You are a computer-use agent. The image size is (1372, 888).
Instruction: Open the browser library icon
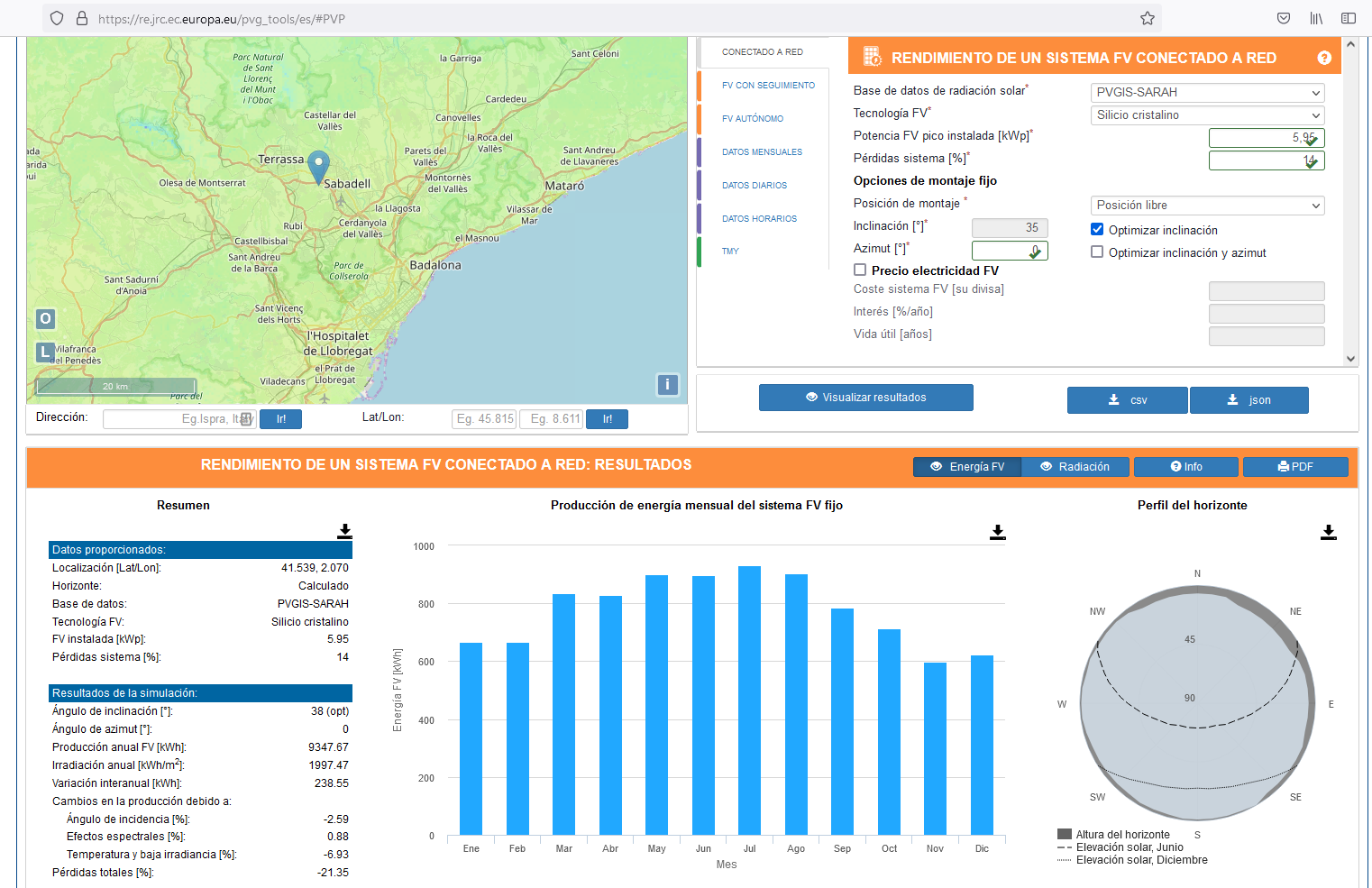tap(1316, 18)
